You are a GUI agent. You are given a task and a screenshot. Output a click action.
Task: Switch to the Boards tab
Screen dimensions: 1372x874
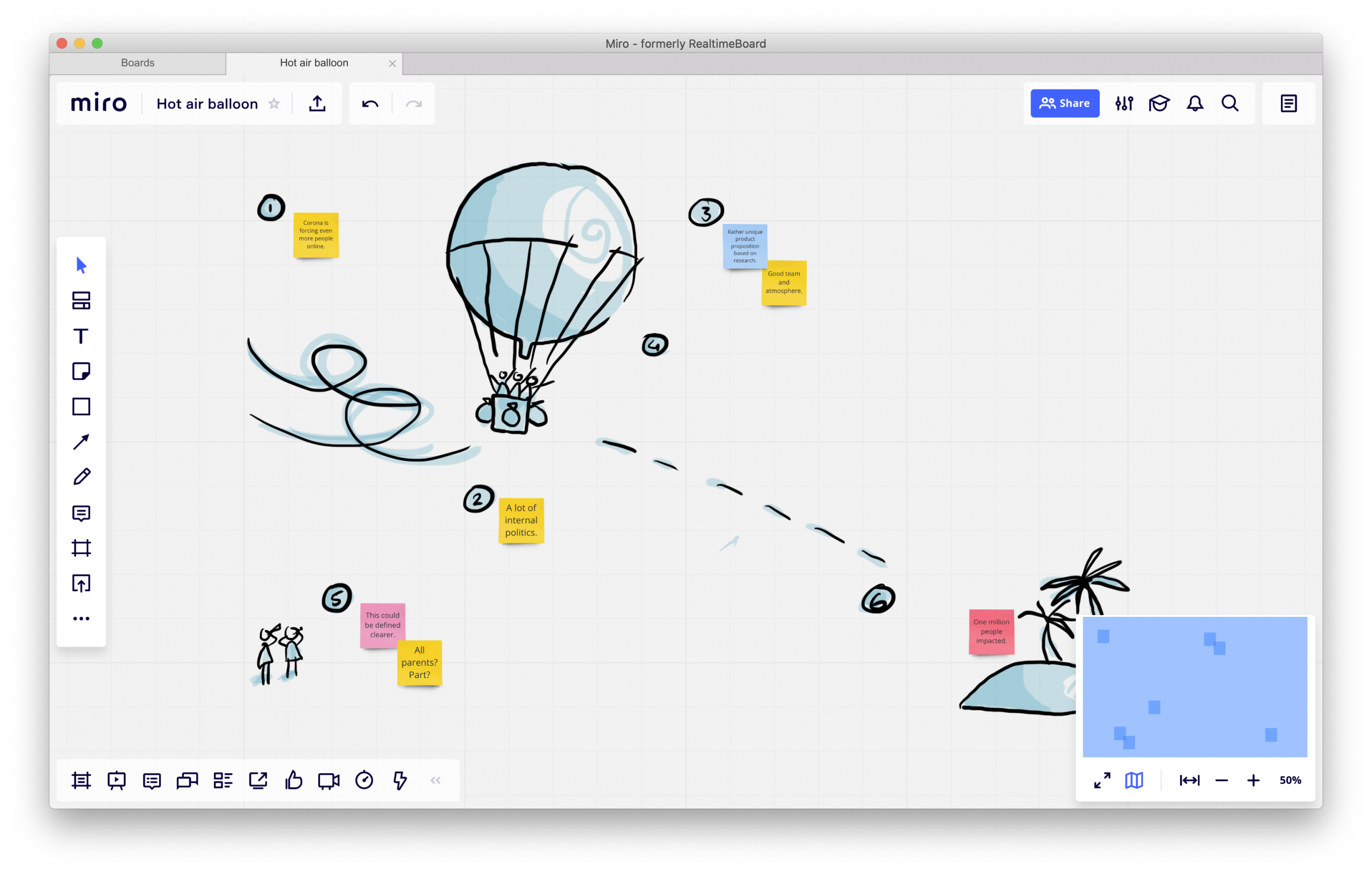(137, 63)
